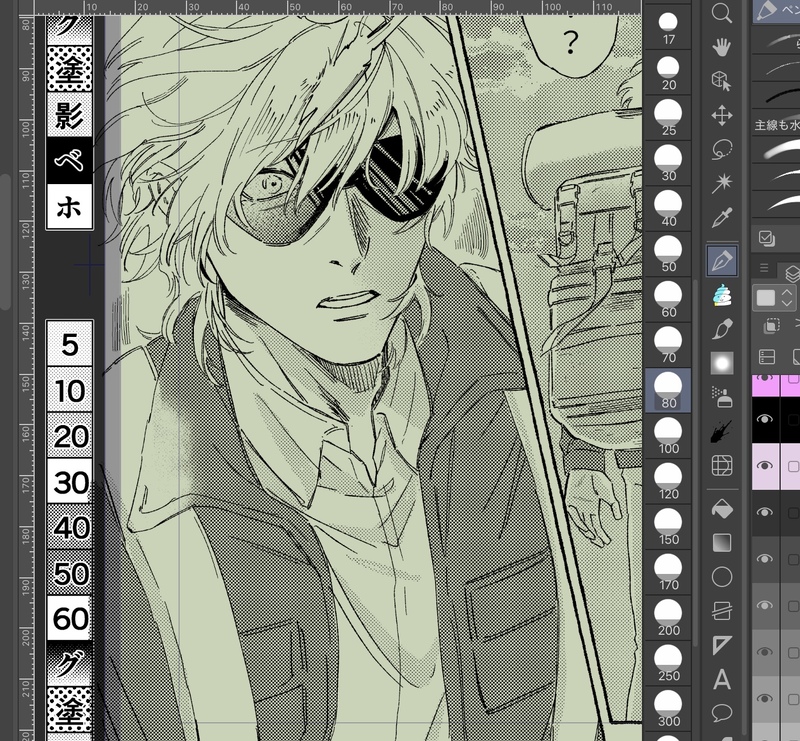The image size is (800, 741).
Task: Click the dashed selection layer icon
Action: [771, 326]
